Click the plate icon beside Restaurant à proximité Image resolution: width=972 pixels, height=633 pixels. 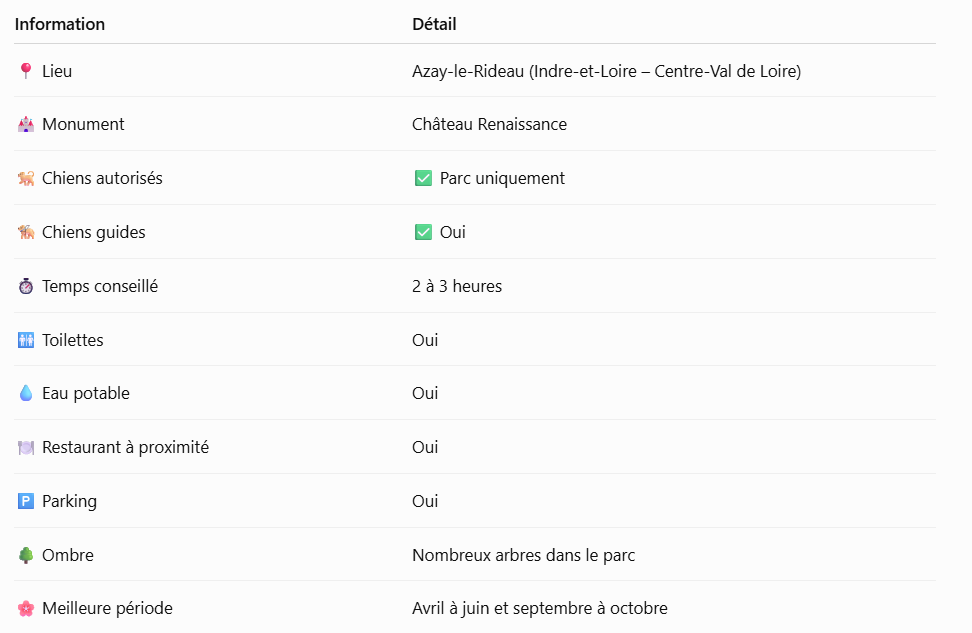click(26, 448)
